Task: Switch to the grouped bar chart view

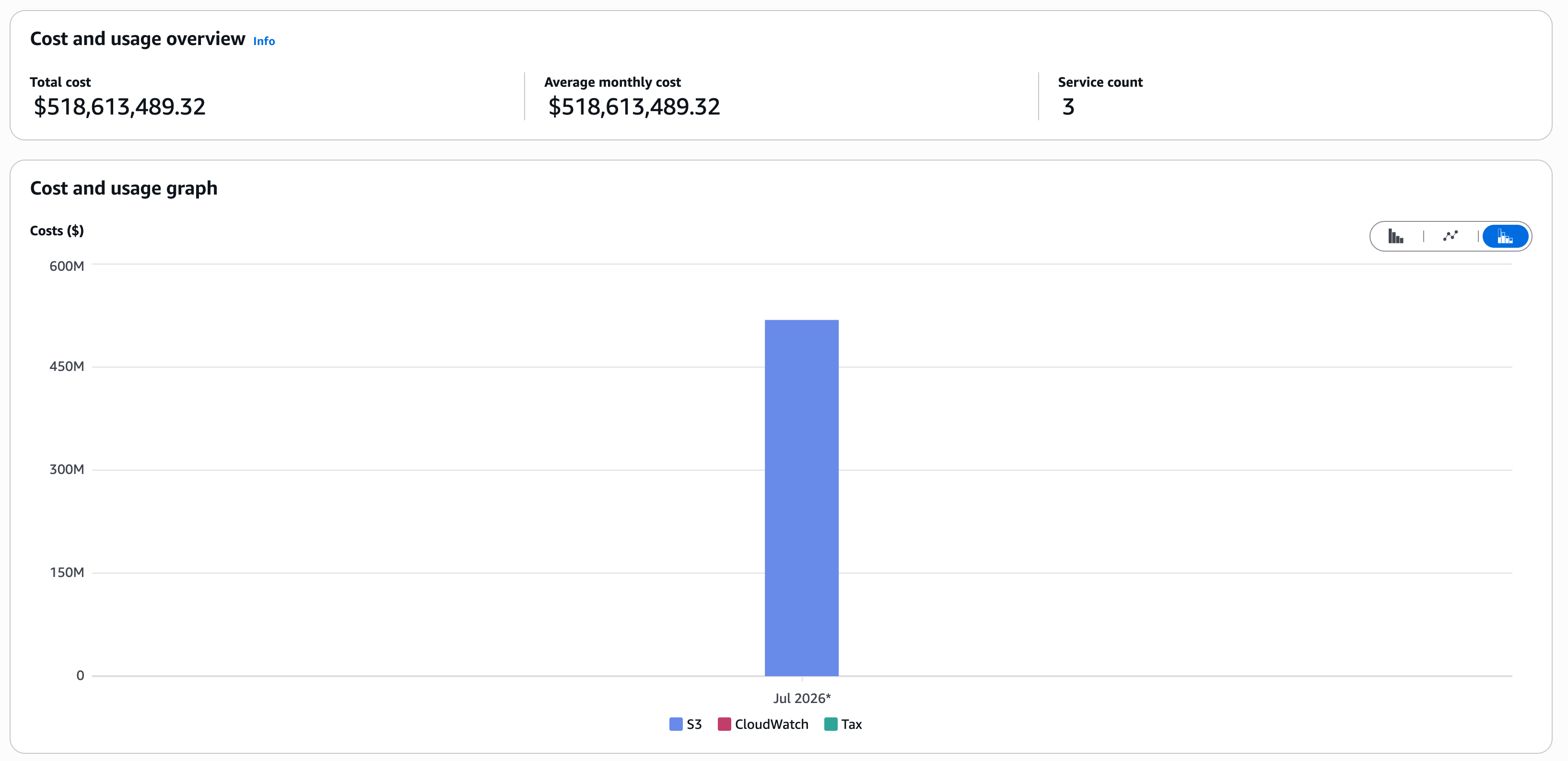Action: pyautogui.click(x=1396, y=236)
